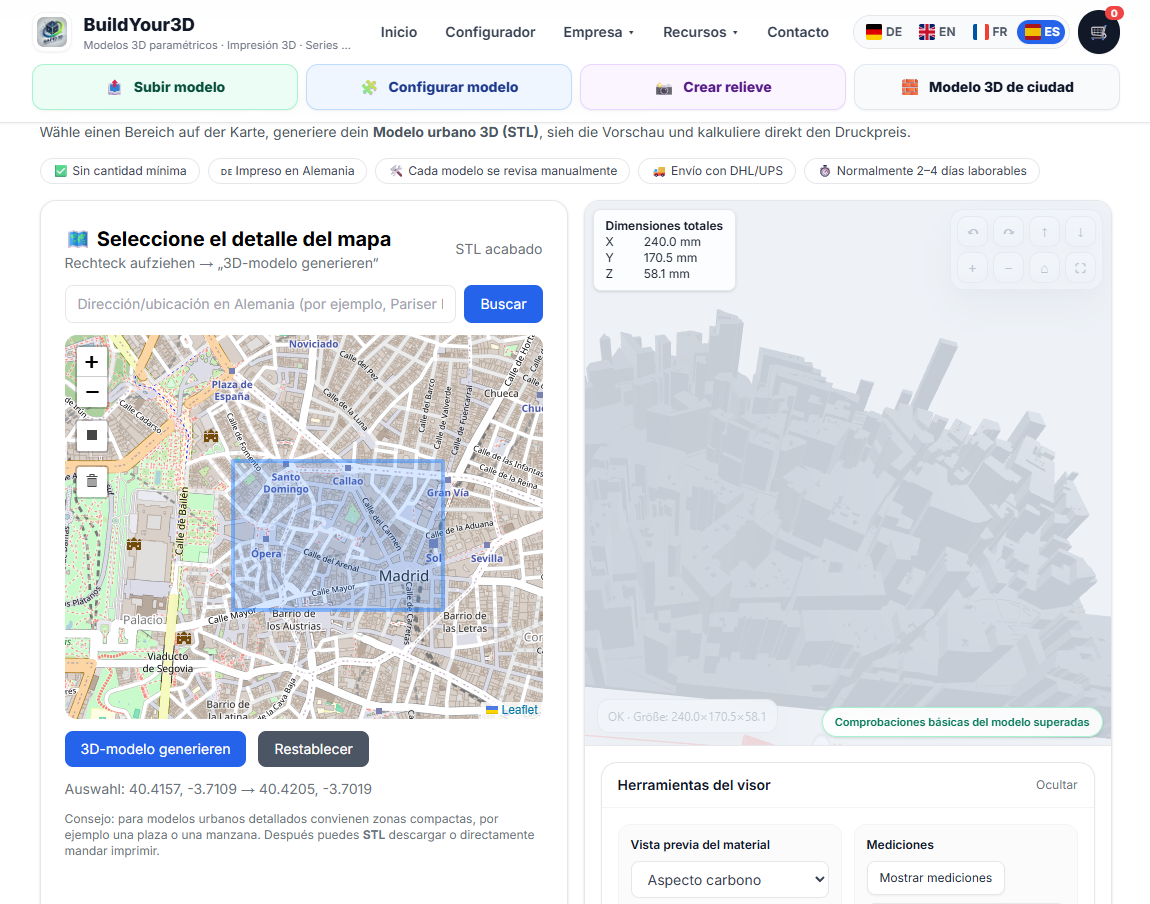The height and width of the screenshot is (904, 1150).
Task: Switch to Crear relieve tab
Action: pos(713,87)
